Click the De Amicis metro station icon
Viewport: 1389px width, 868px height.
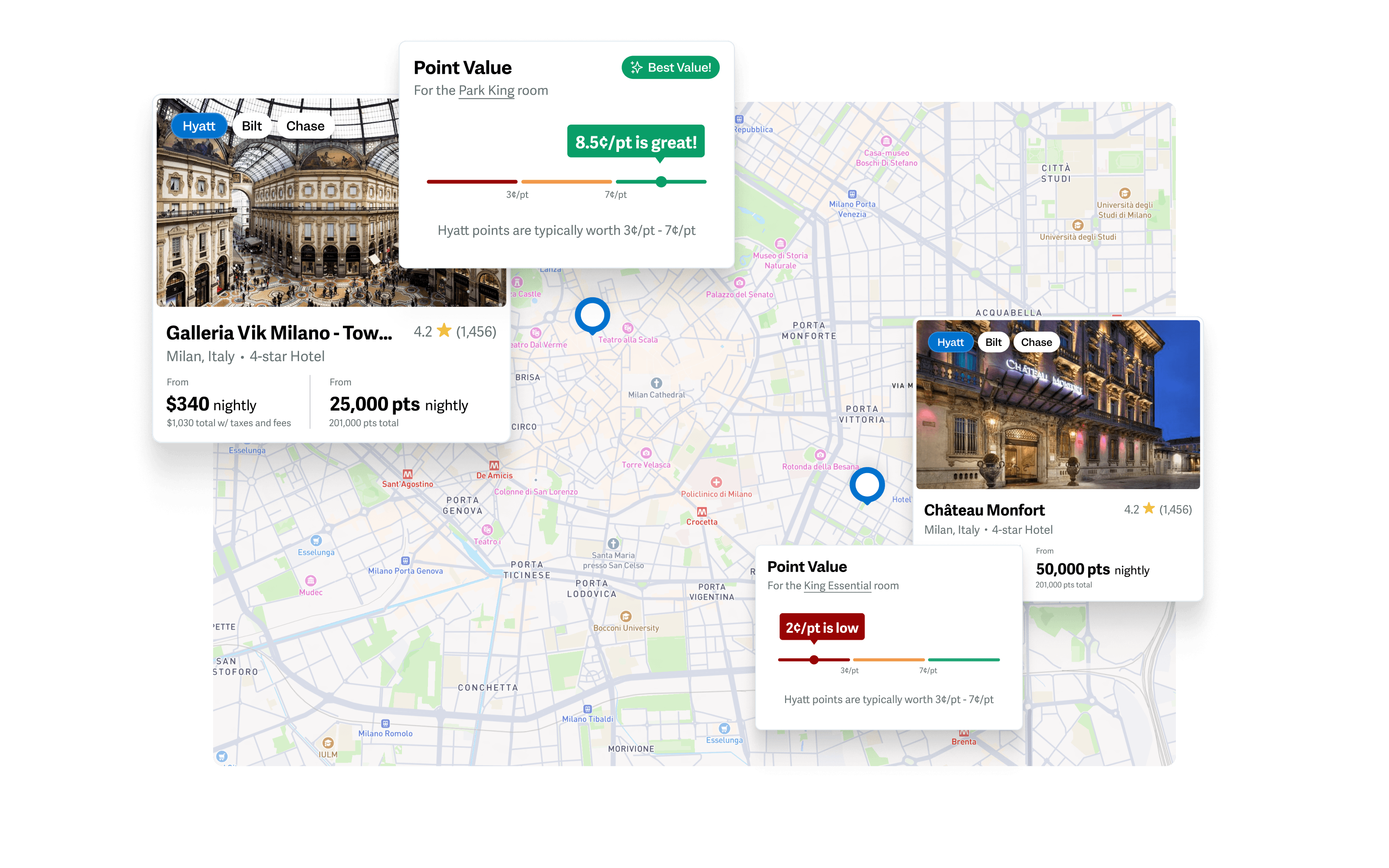[x=494, y=465]
